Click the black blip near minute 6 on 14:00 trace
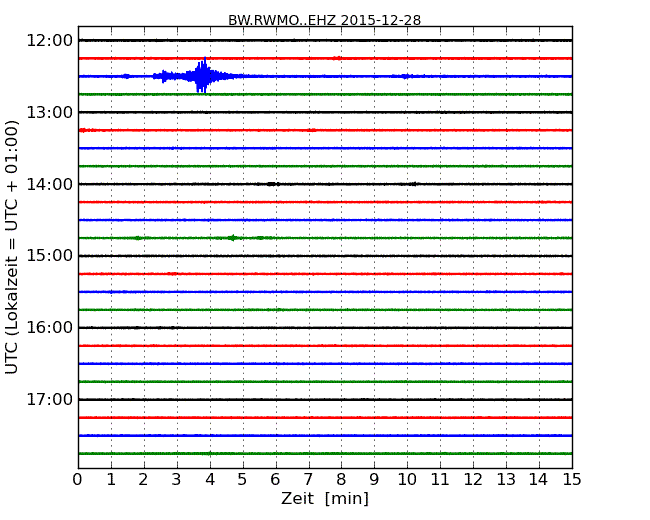 [x=272, y=184]
